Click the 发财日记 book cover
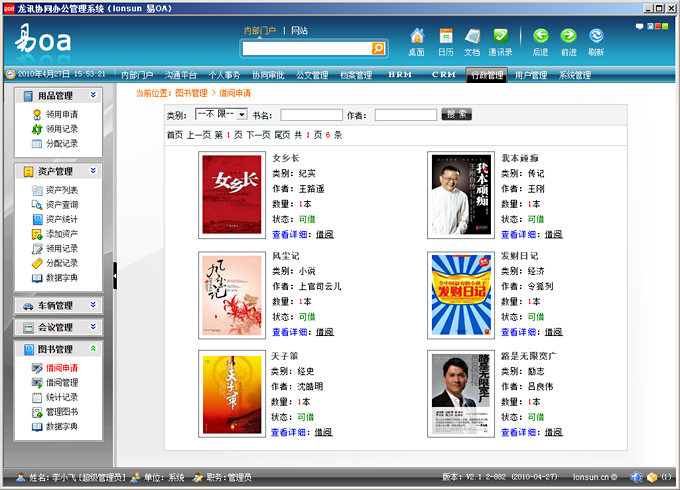This screenshot has width=680, height=490. click(461, 295)
